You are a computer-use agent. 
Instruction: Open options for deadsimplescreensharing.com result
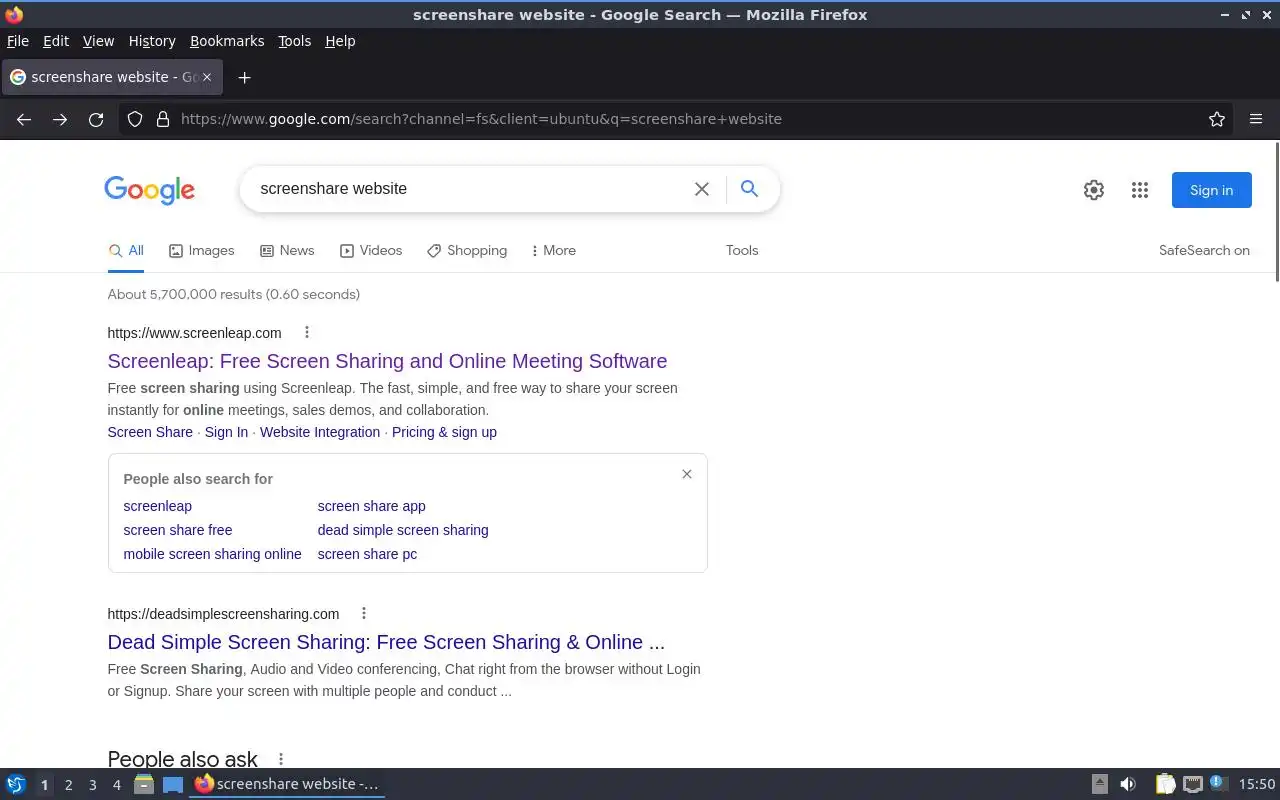click(364, 613)
